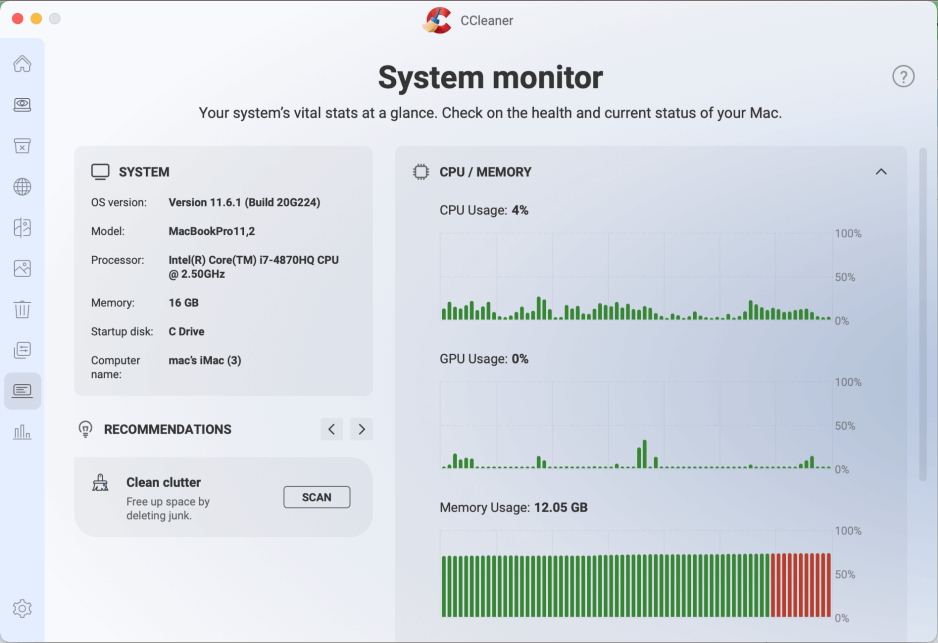Viewport: 938px width, 643px height.
Task: Show the previous recommendation
Action: (331, 429)
